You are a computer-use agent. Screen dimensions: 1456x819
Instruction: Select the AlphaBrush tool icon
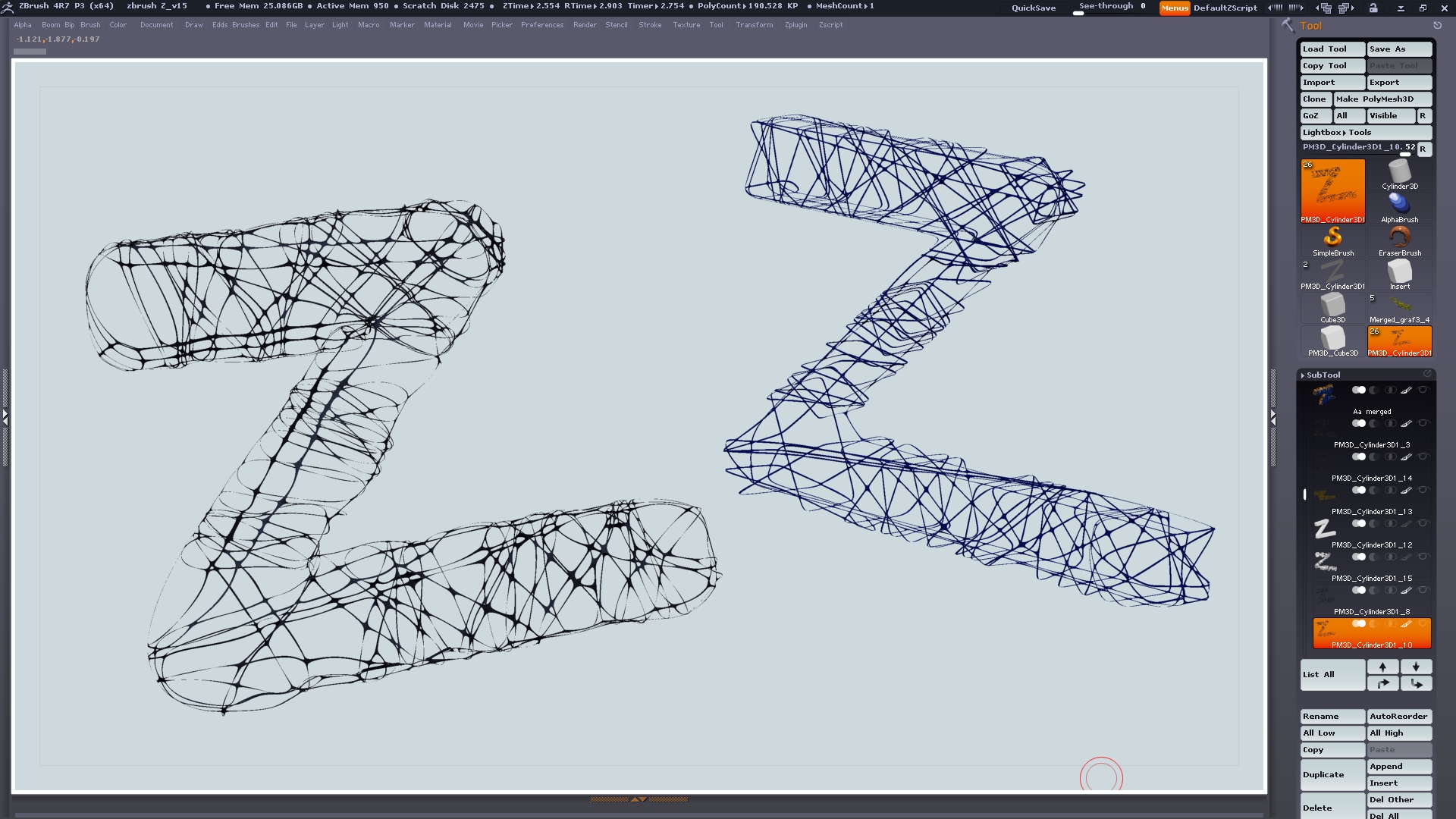(1399, 205)
